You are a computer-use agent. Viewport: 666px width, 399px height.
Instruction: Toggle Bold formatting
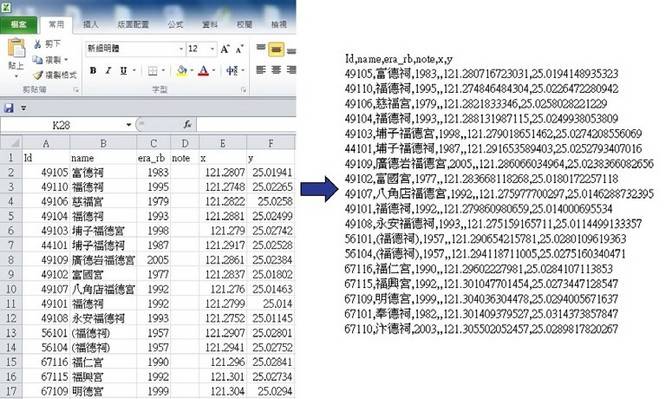pos(93,71)
